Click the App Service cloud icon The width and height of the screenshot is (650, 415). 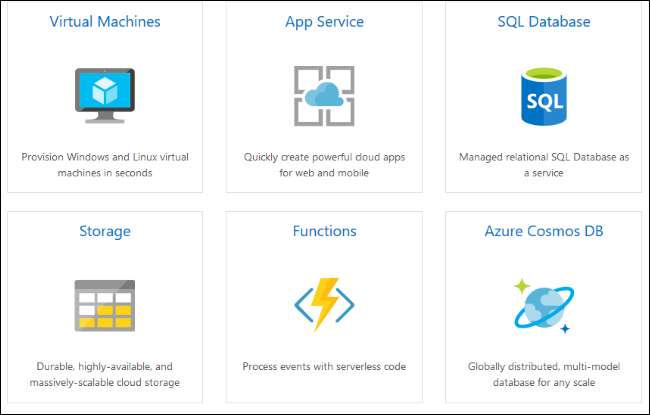[324, 96]
